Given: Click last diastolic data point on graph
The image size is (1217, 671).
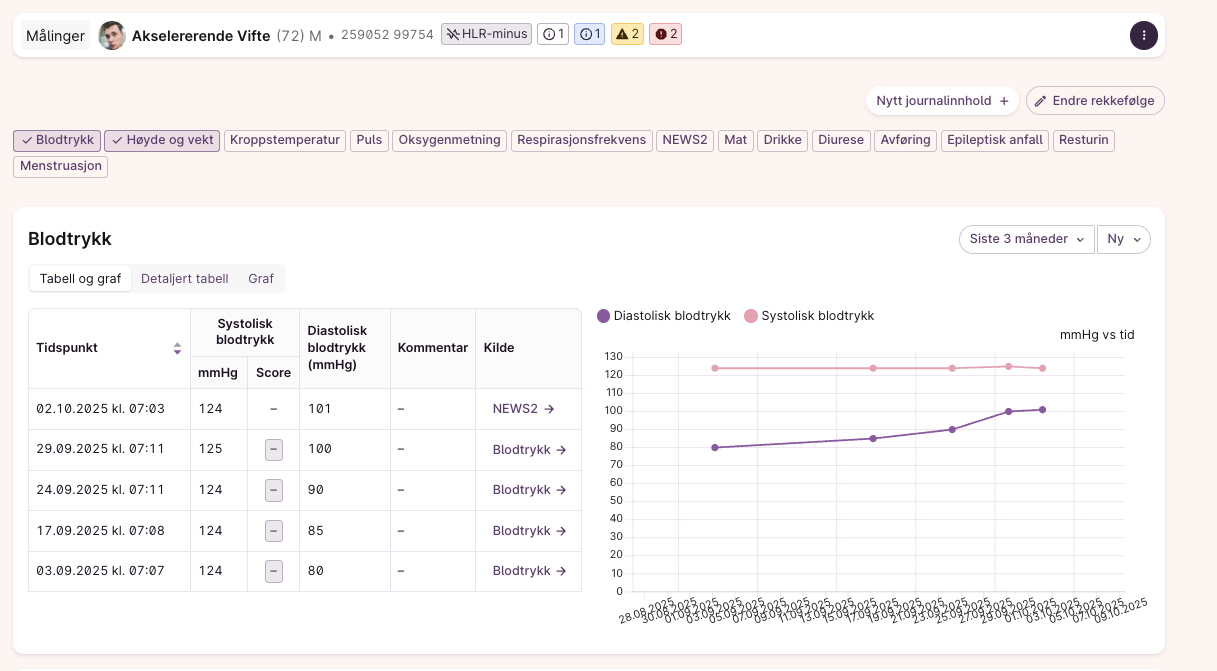Looking at the screenshot, I should pos(1042,409).
